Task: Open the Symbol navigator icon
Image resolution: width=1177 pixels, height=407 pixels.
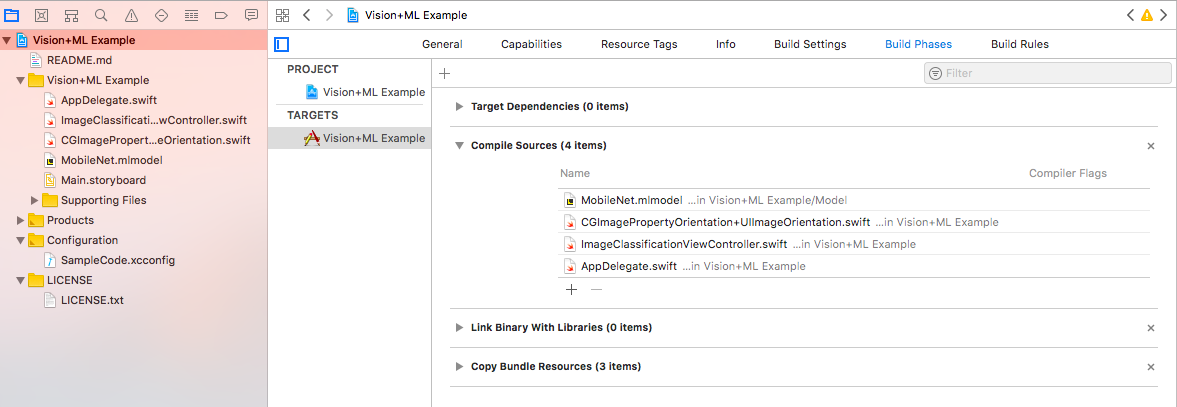Action: (71, 15)
